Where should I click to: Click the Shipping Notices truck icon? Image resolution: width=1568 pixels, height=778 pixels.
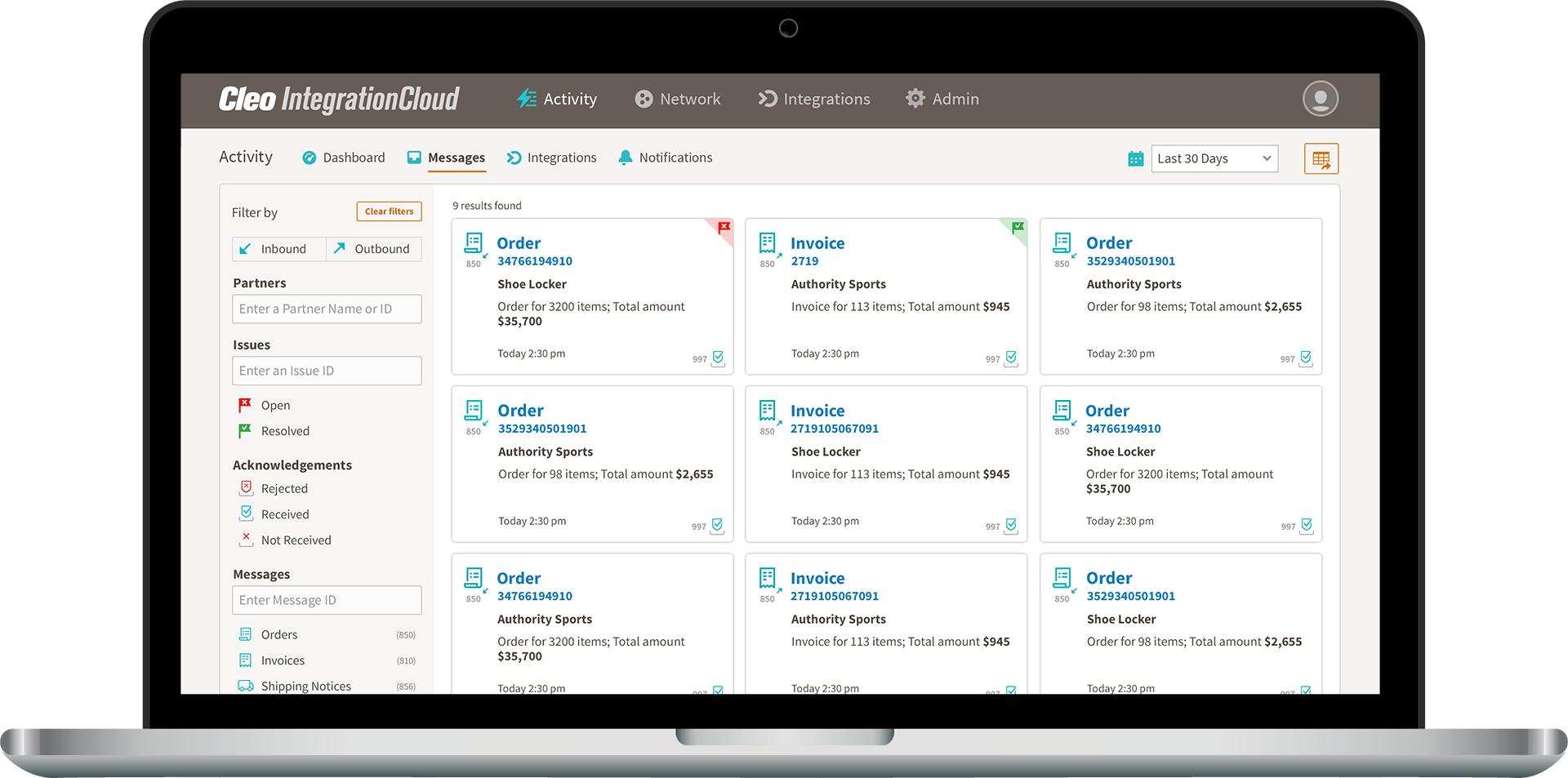(246, 686)
